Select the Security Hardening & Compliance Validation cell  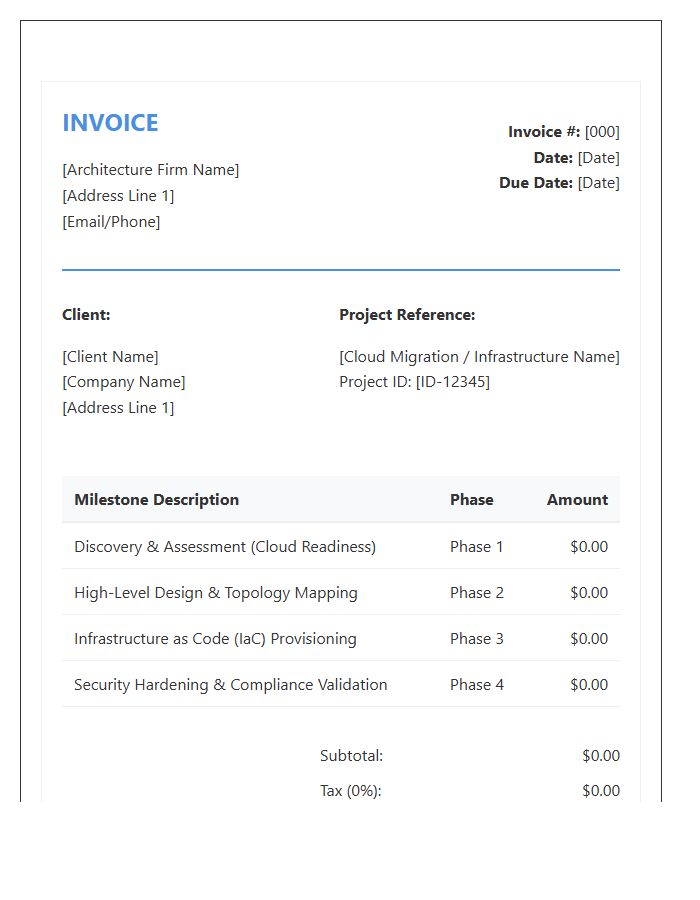coord(231,684)
